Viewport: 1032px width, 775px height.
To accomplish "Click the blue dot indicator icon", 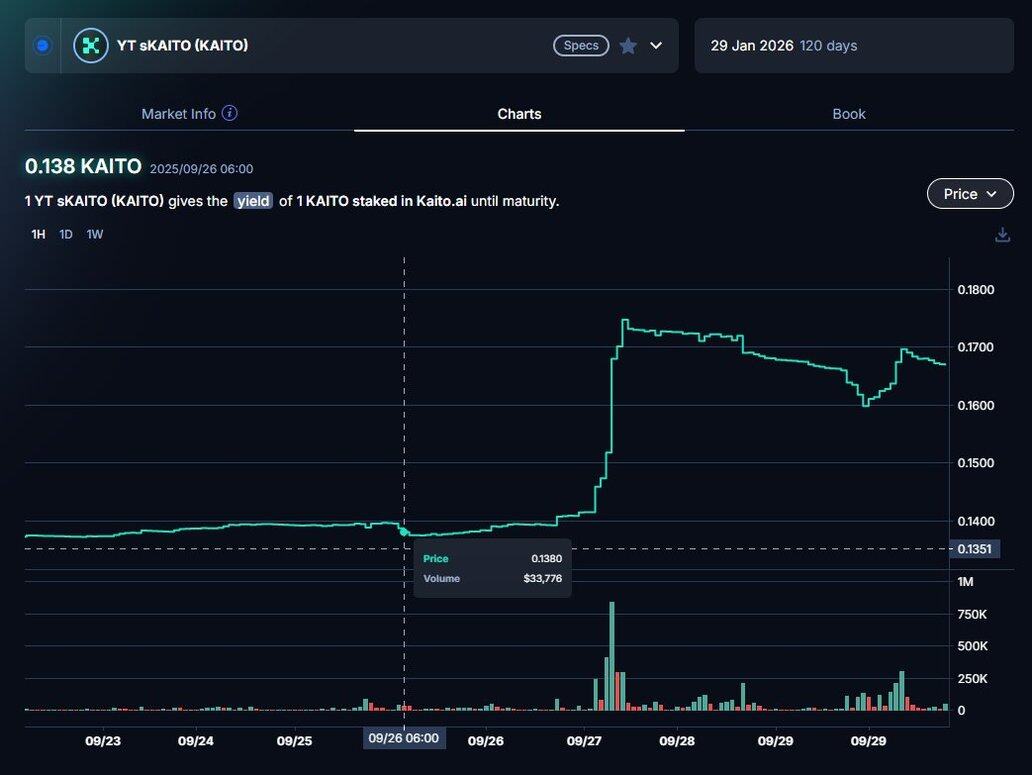I will pos(43,45).
